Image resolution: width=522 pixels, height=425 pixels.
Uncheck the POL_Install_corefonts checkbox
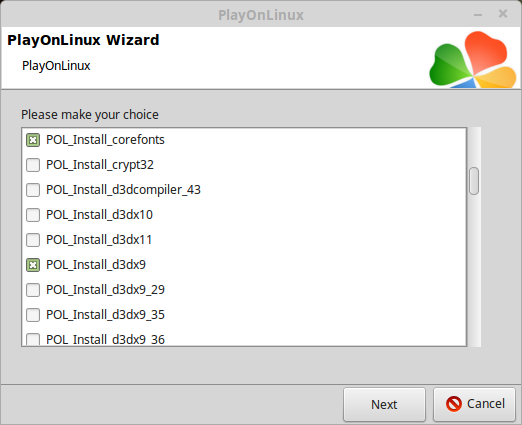pos(33,140)
